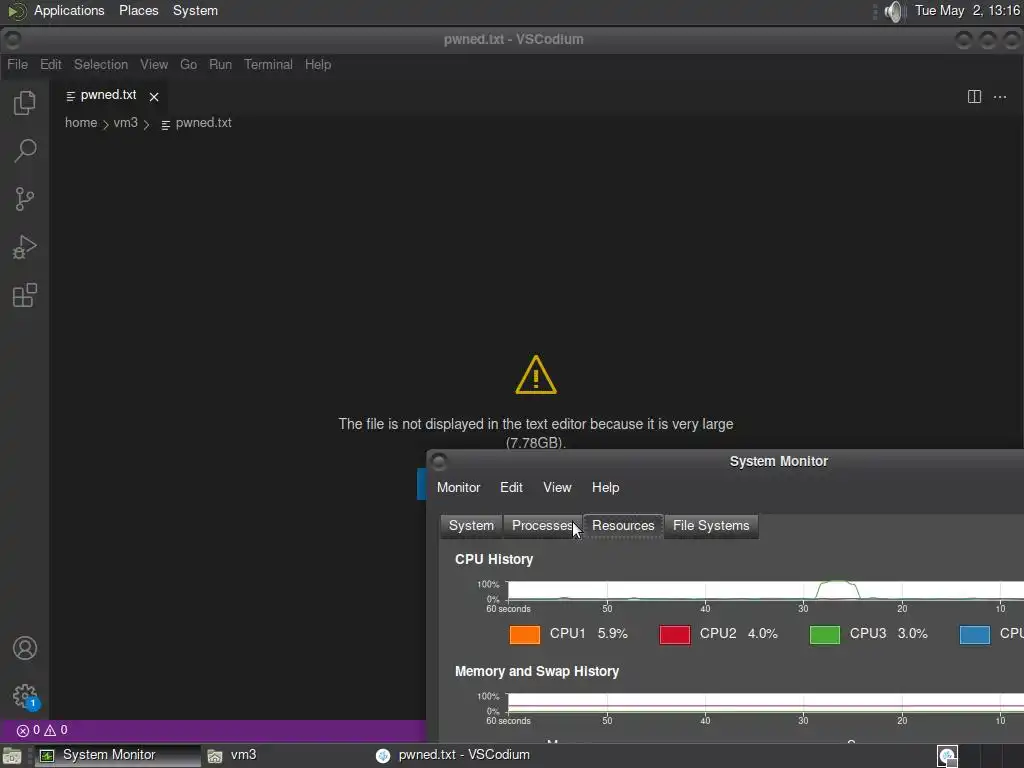Click the Memory and Swap History heading

[537, 671]
